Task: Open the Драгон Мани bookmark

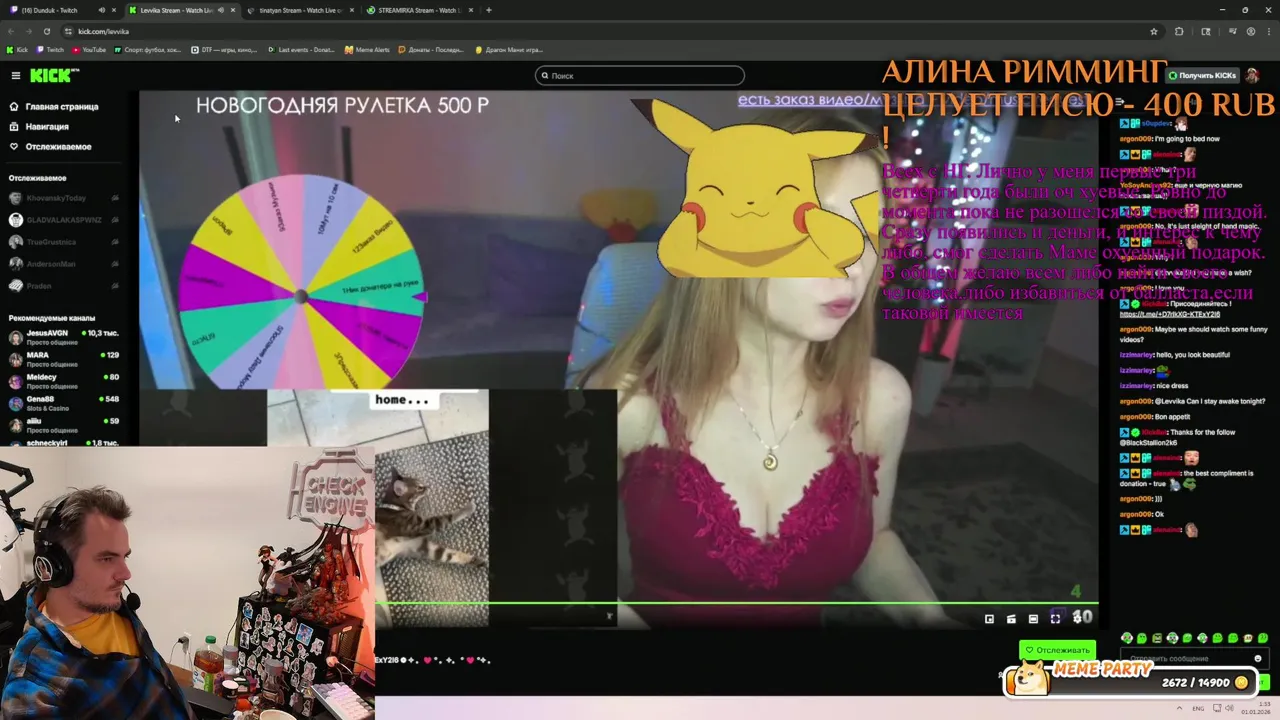Action: click(509, 49)
